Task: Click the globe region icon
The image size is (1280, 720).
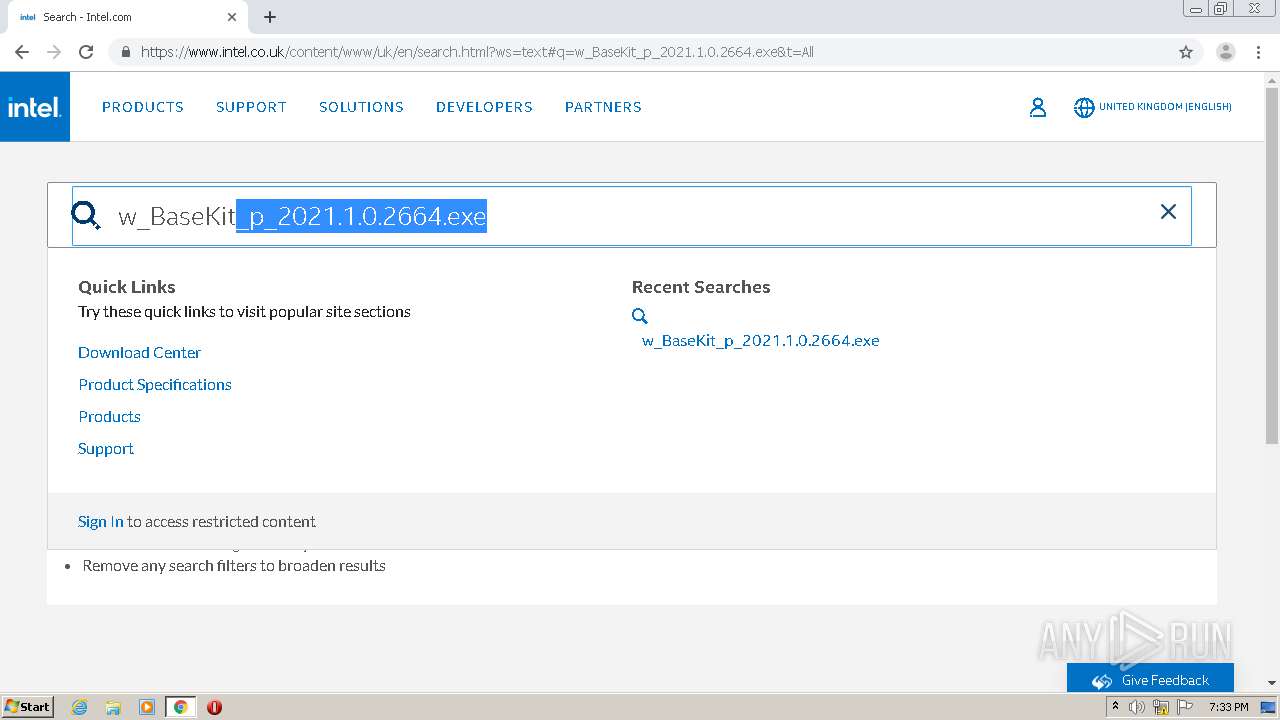Action: 1084,107
